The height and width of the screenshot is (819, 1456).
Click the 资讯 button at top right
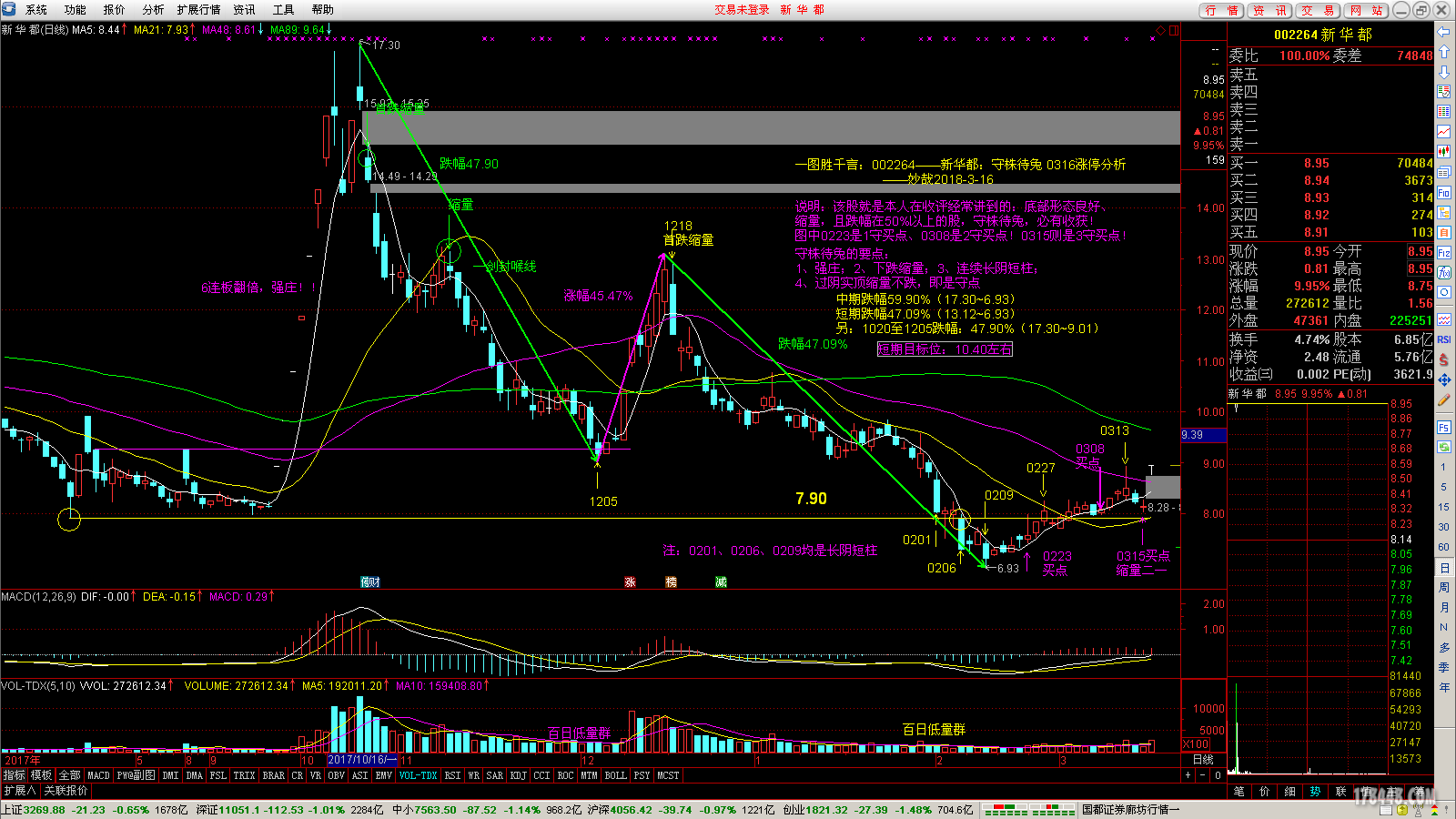(1269, 10)
